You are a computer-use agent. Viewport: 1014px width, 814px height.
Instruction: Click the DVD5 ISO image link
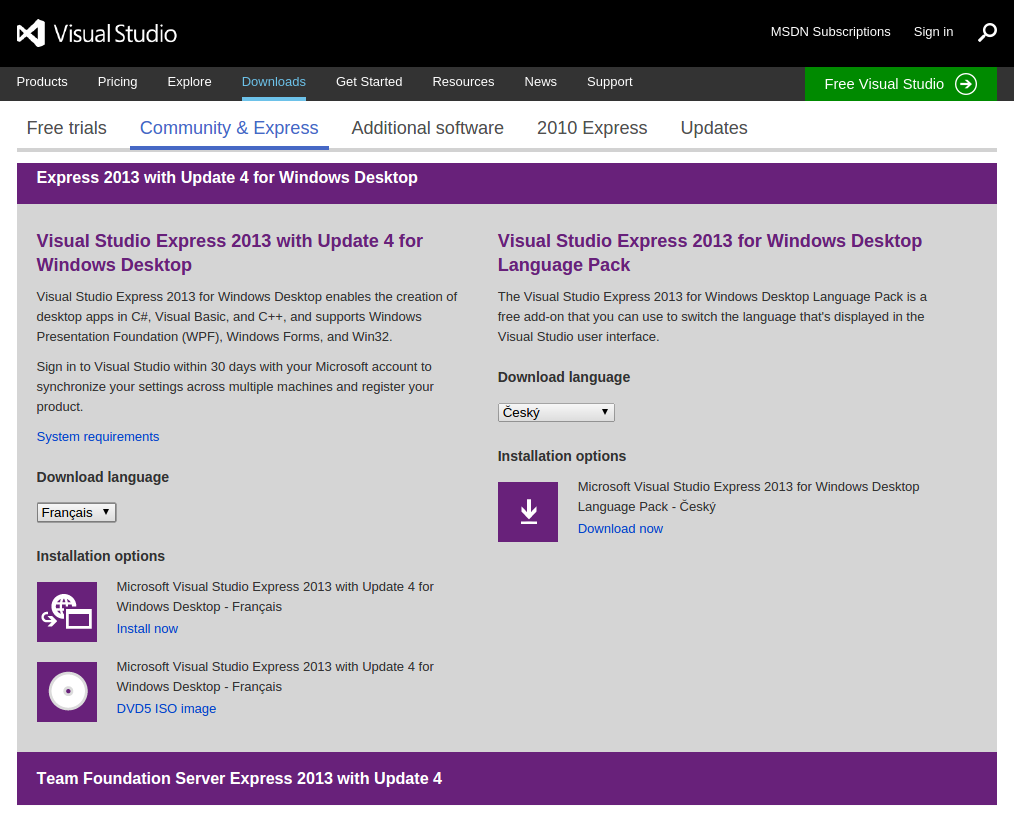pos(166,709)
